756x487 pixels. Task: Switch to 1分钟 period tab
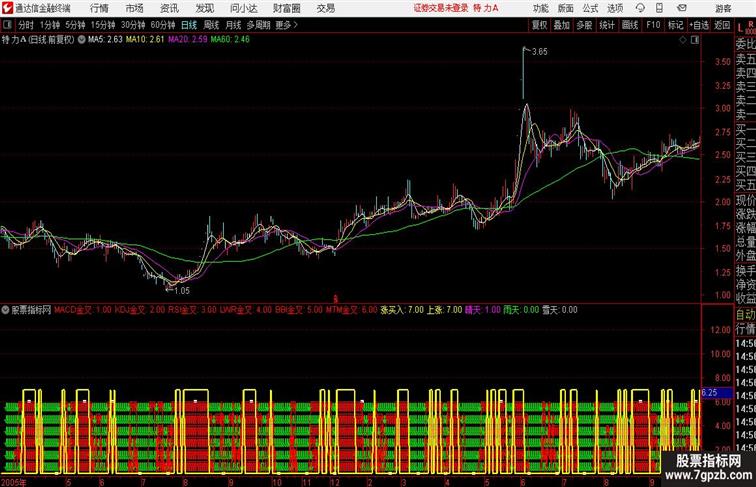coord(50,25)
